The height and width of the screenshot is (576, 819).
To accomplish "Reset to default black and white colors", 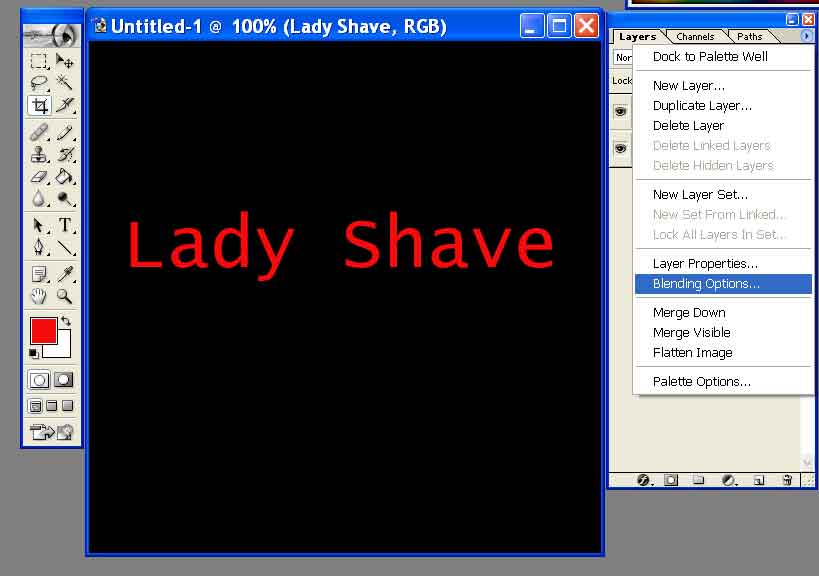I will 33,354.
